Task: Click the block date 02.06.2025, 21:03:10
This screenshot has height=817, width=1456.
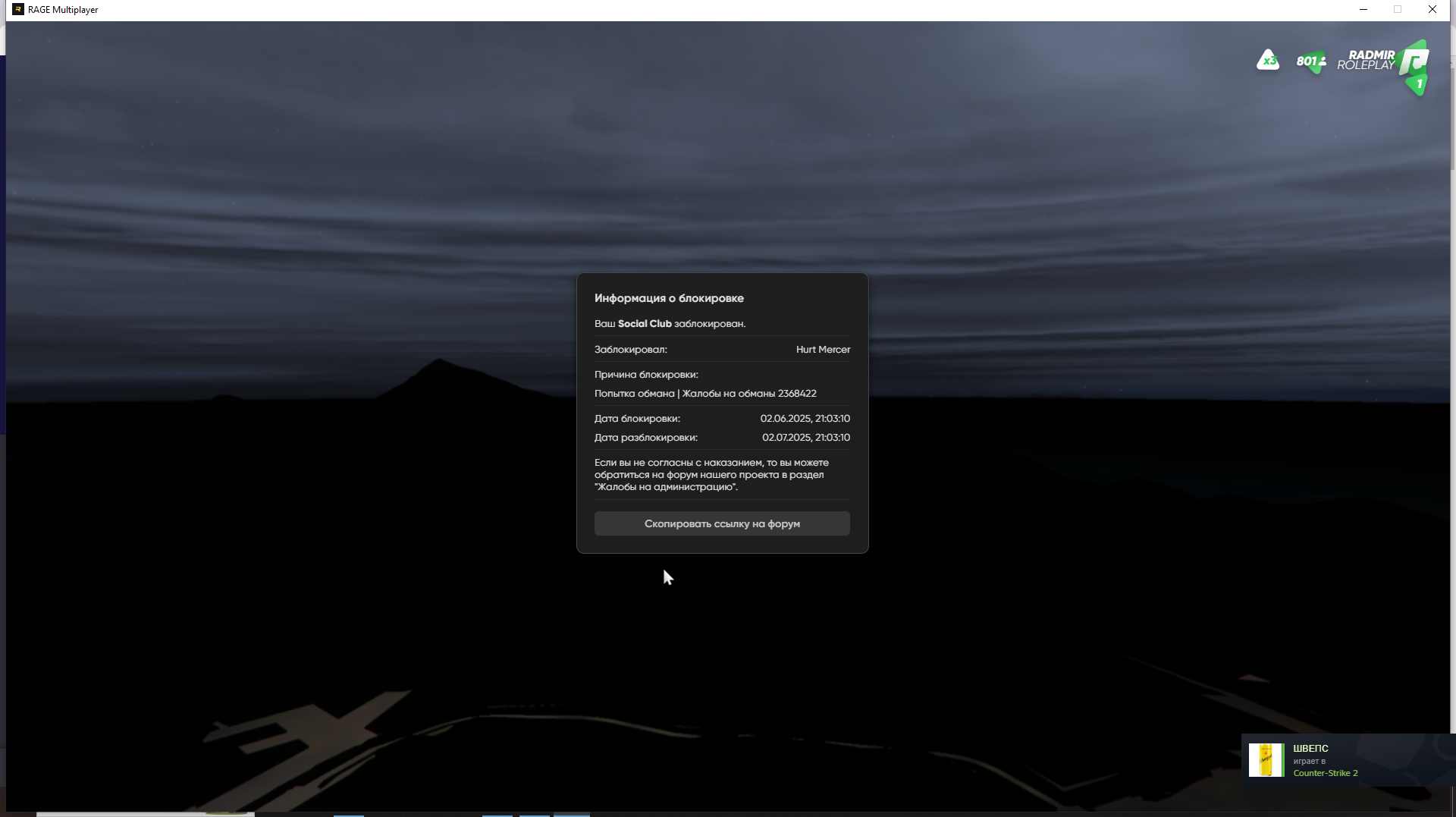Action: [x=805, y=419]
